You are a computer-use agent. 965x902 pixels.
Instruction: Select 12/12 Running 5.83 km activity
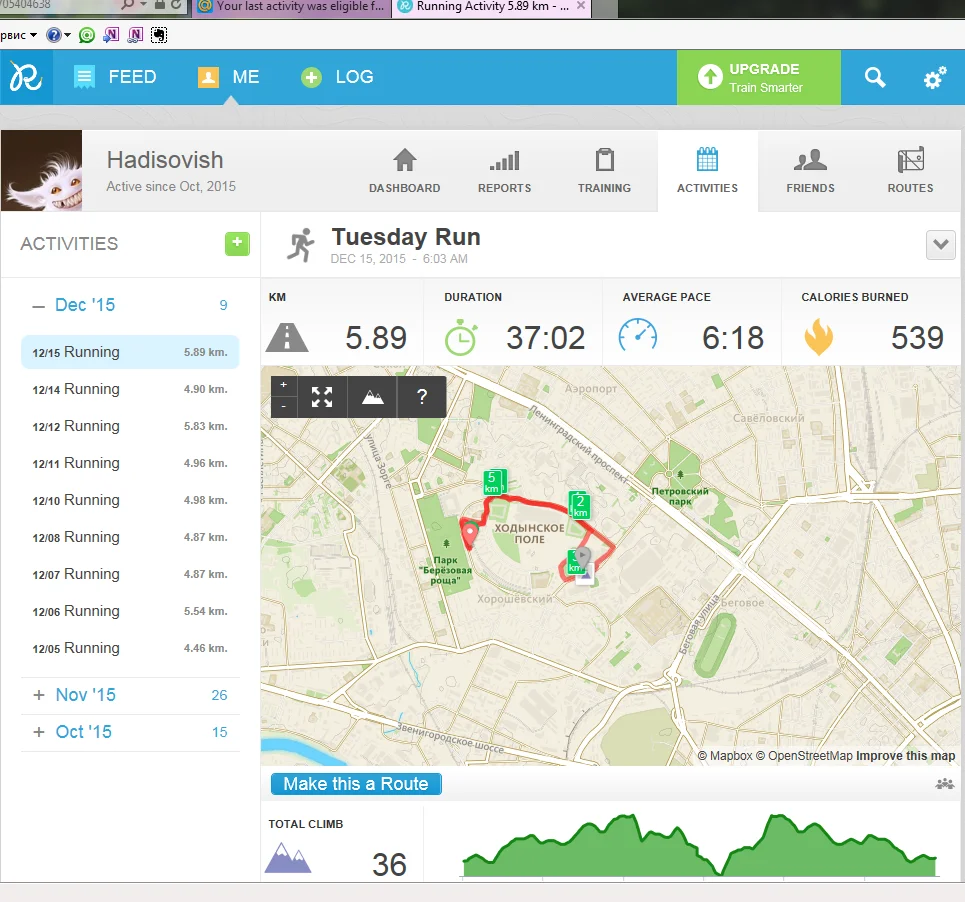click(x=130, y=426)
